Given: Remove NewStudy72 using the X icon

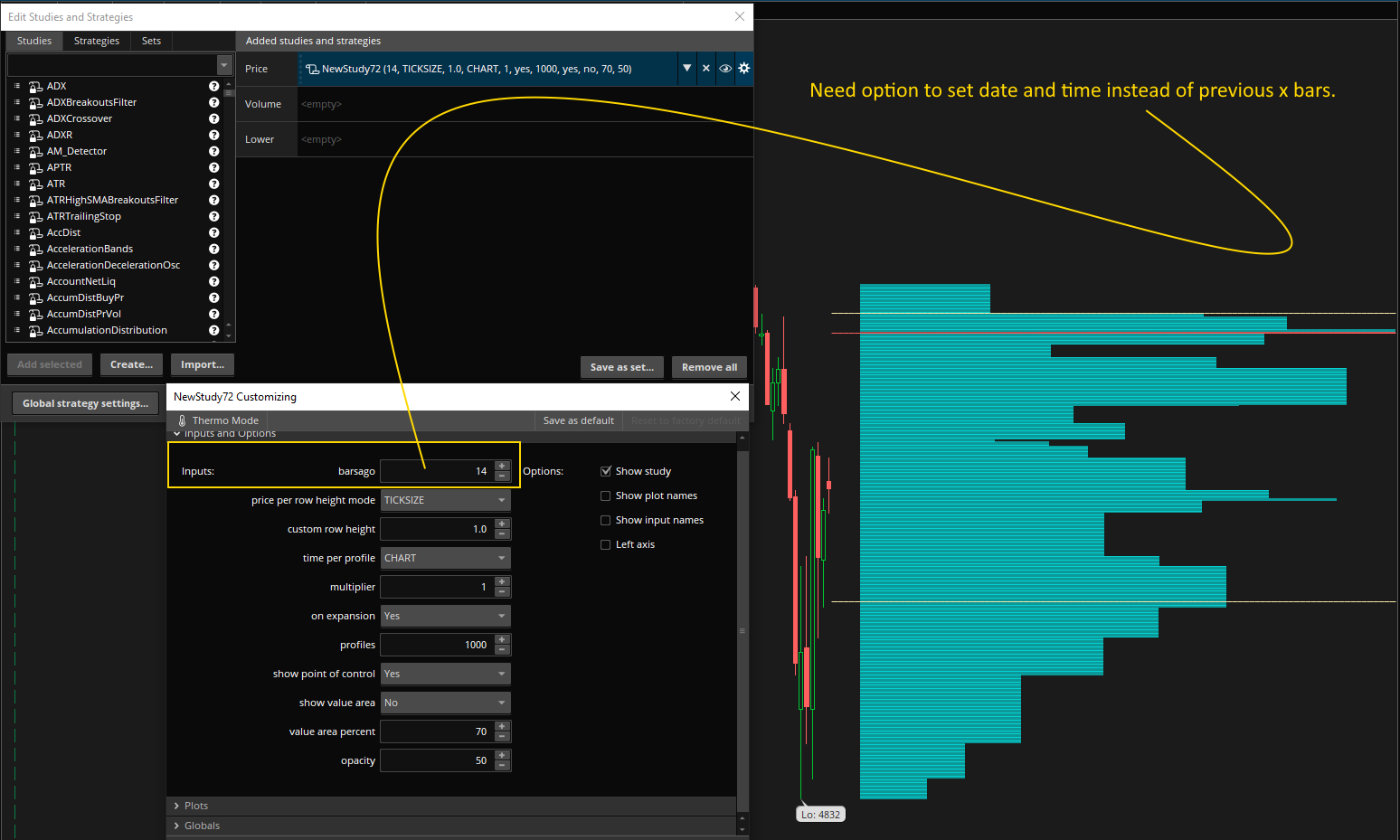Looking at the screenshot, I should coord(706,69).
